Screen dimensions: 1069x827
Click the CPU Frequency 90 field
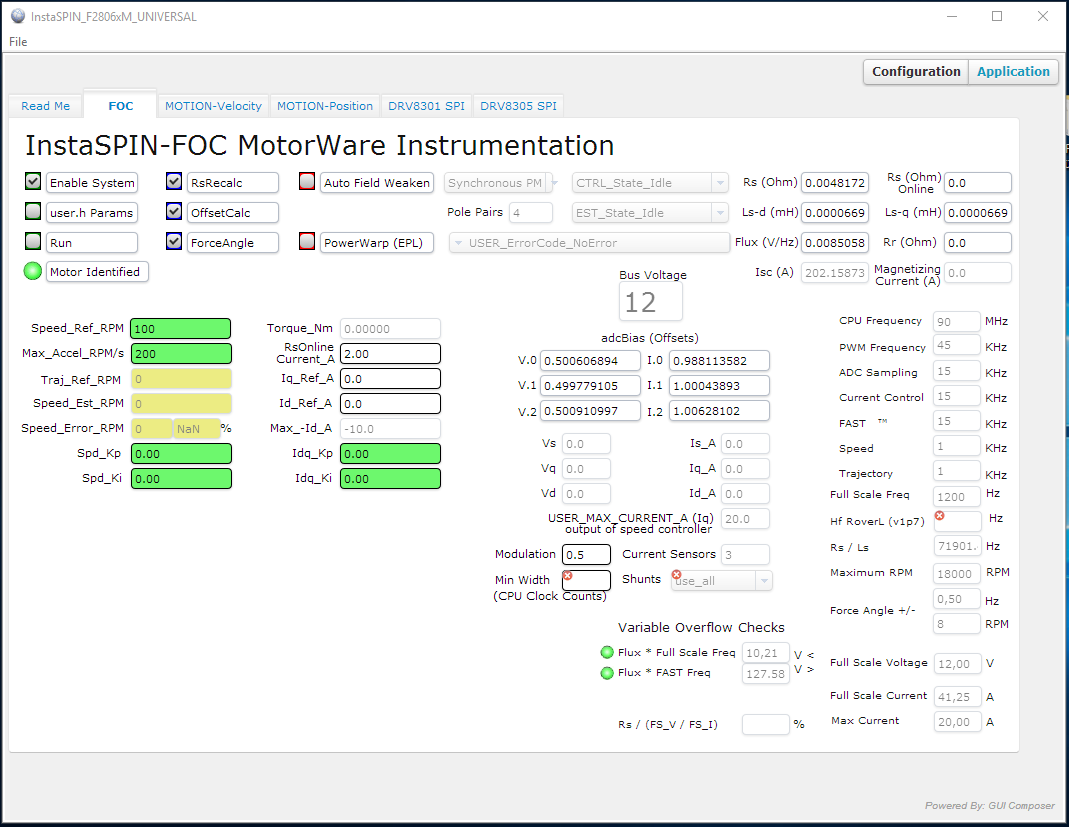[x=957, y=322]
